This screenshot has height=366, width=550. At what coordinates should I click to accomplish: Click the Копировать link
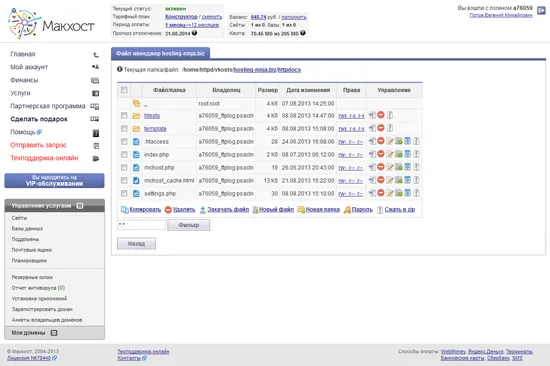coord(145,209)
